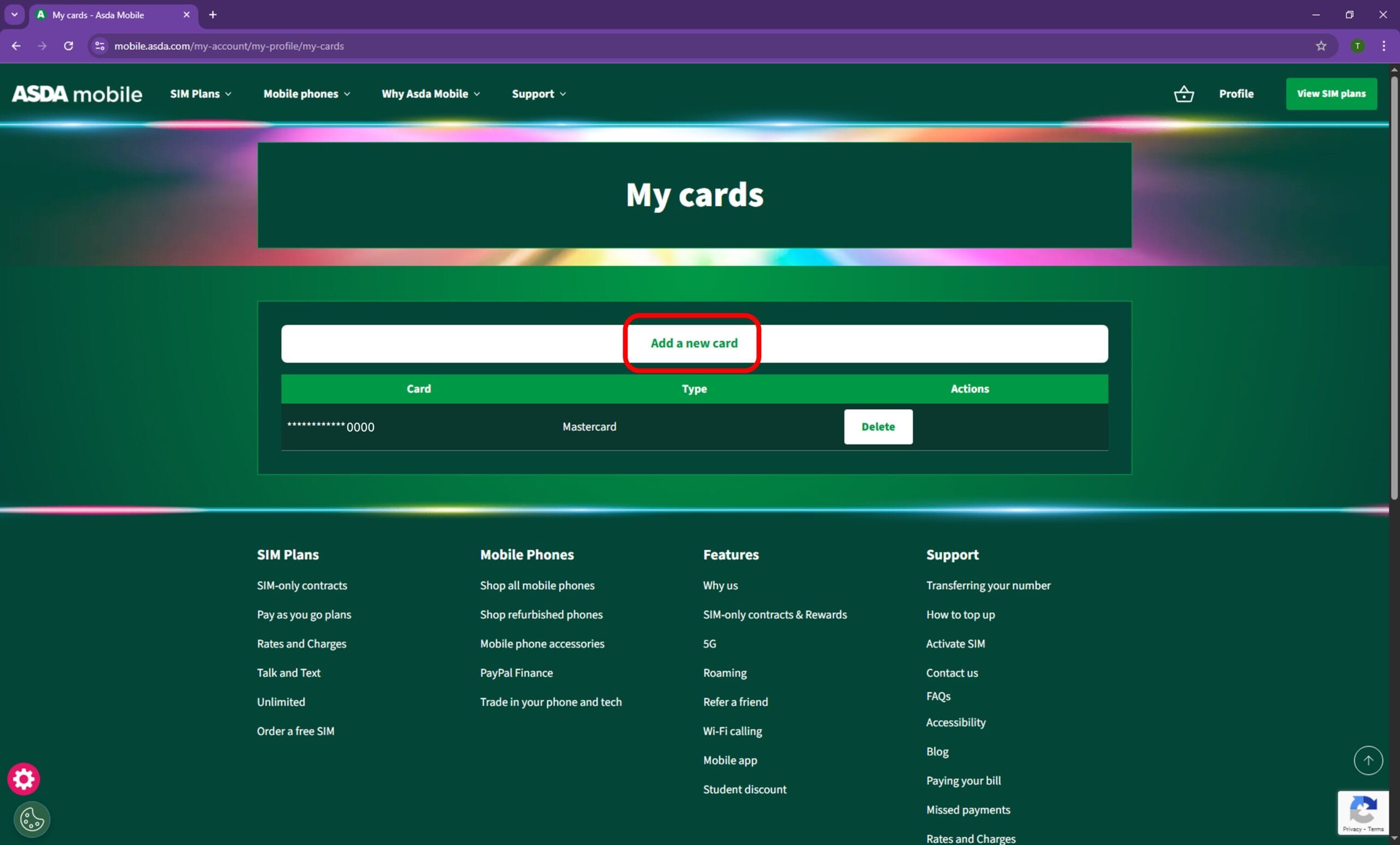The height and width of the screenshot is (845, 1400).
Task: Click the Type column header
Action: pos(695,389)
